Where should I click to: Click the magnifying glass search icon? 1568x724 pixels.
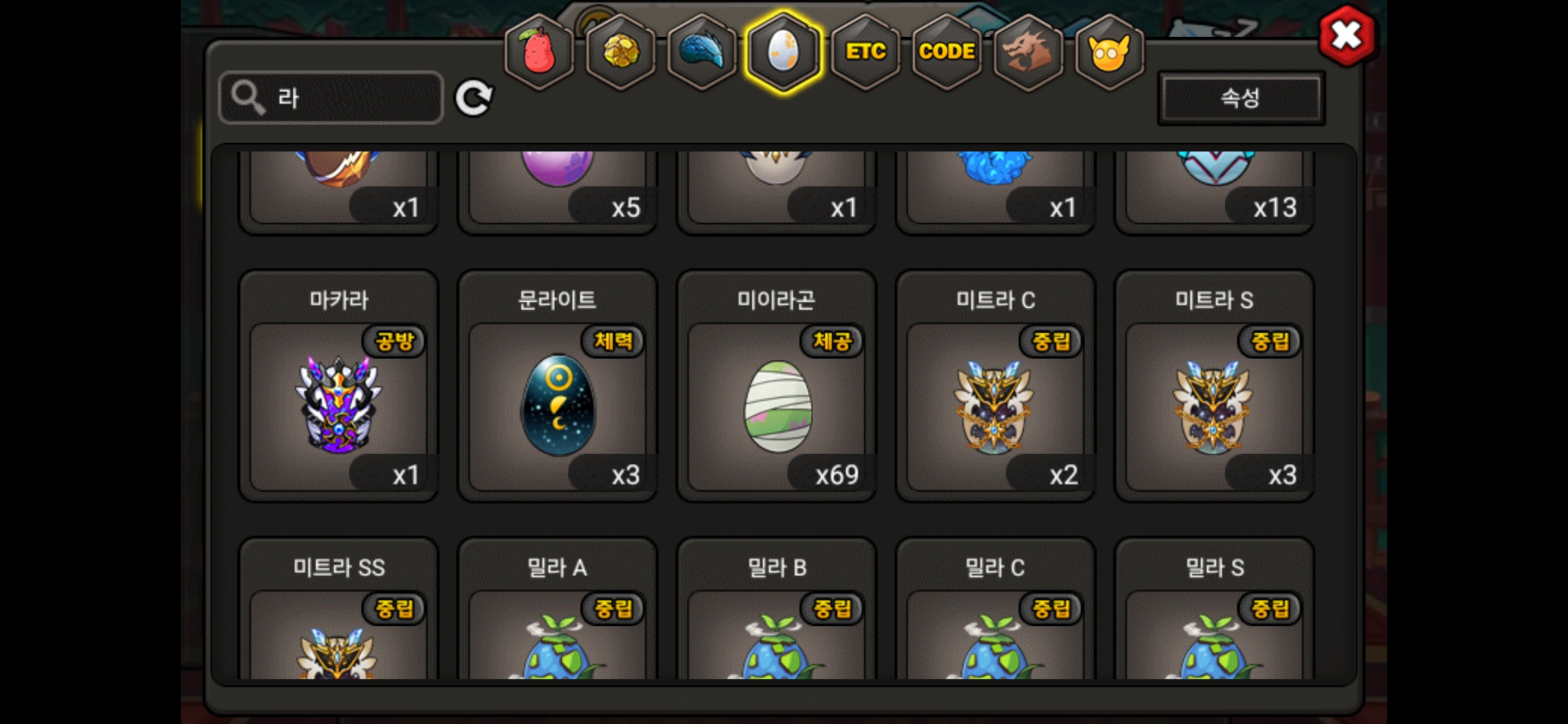pyautogui.click(x=249, y=98)
